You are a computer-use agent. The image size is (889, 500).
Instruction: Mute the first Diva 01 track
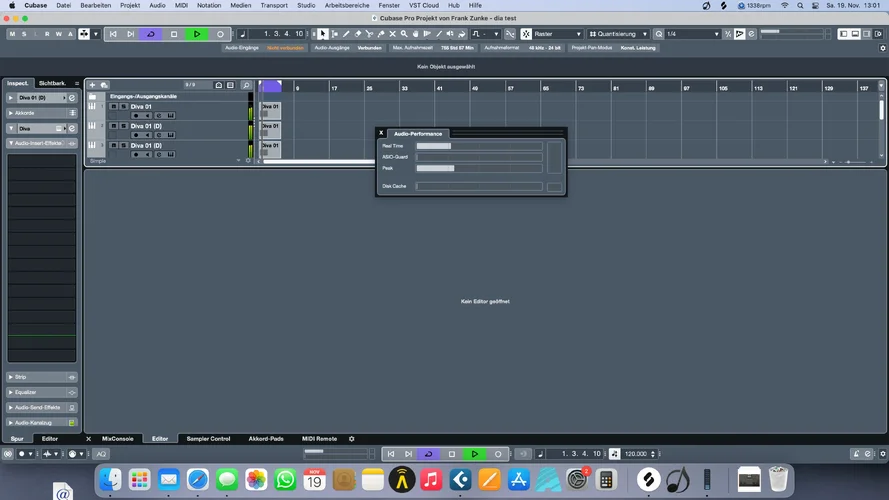pyautogui.click(x=113, y=106)
